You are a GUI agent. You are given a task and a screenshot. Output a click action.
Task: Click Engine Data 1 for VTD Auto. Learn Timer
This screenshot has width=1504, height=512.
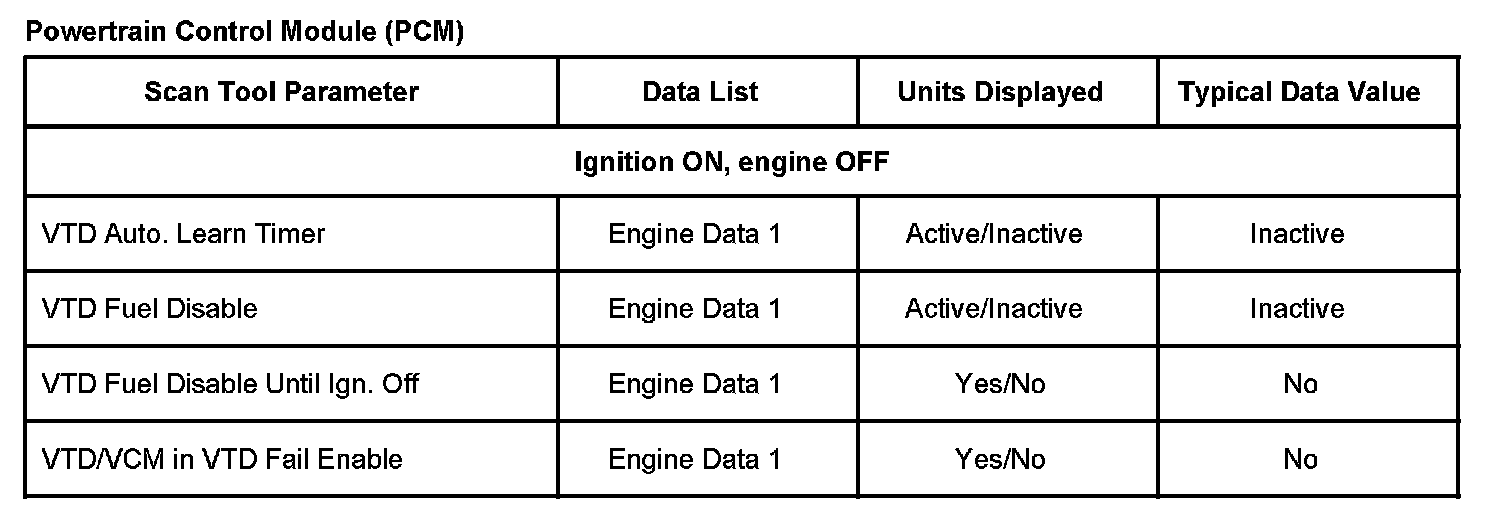(694, 234)
